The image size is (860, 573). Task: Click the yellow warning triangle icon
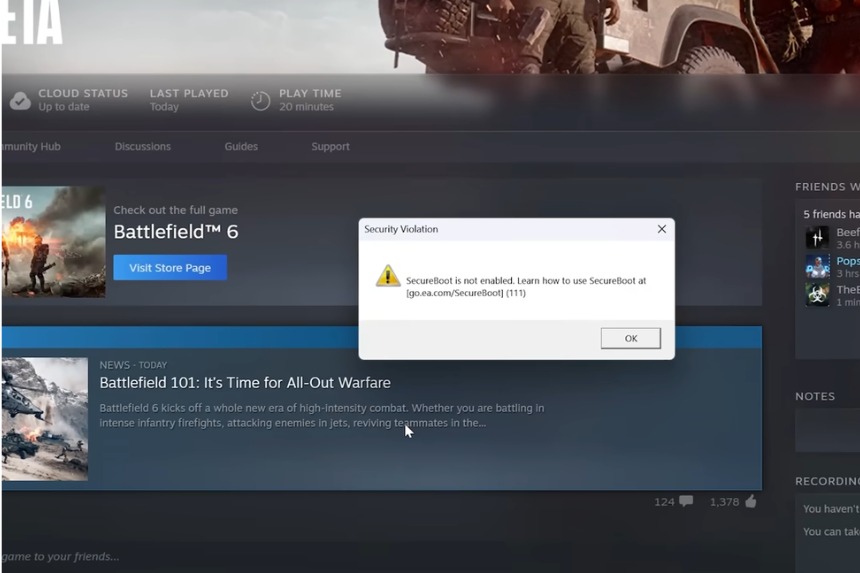click(387, 276)
